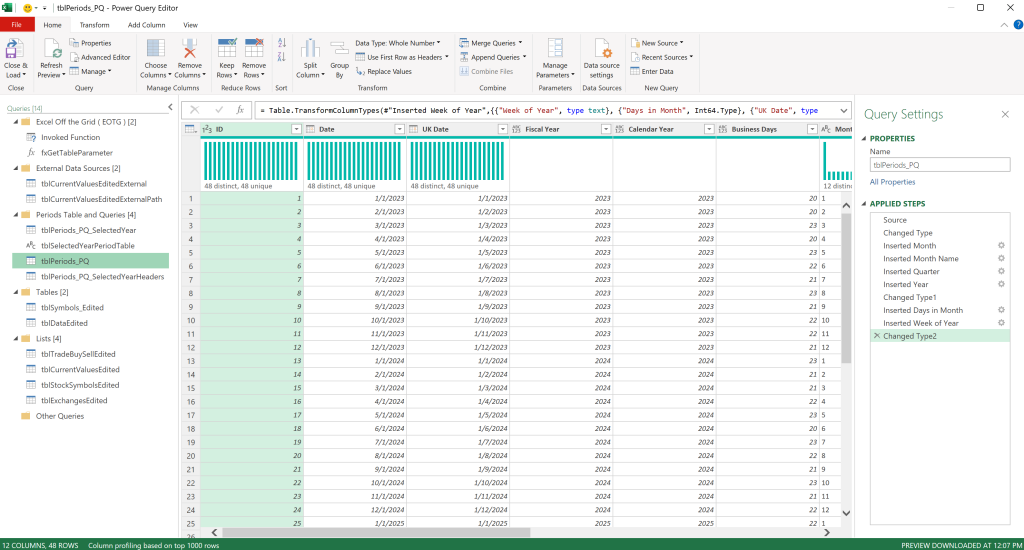The image size is (1024, 550).
Task: Click the Manage Parameters icon
Action: 555,49
